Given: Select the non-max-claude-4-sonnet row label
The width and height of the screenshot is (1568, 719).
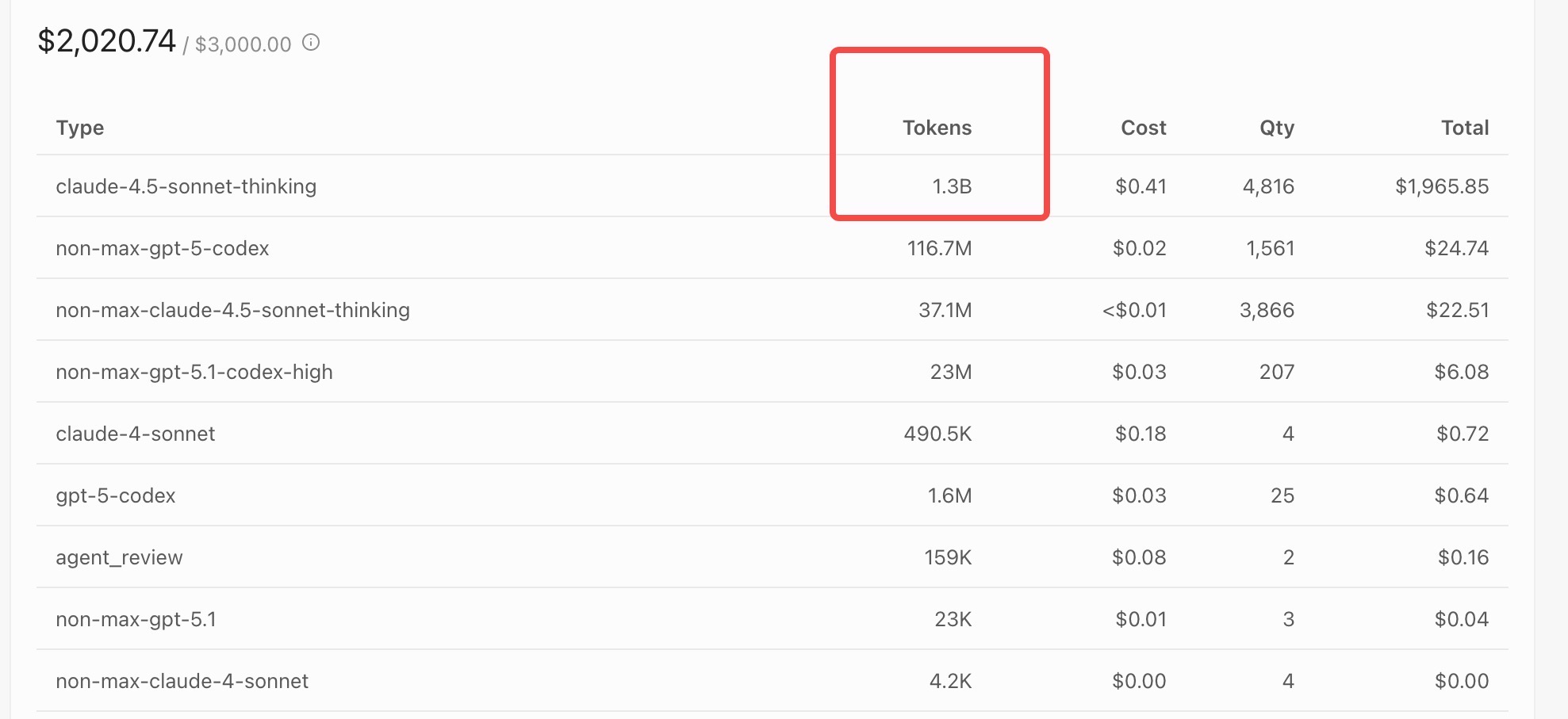Looking at the screenshot, I should click(182, 681).
